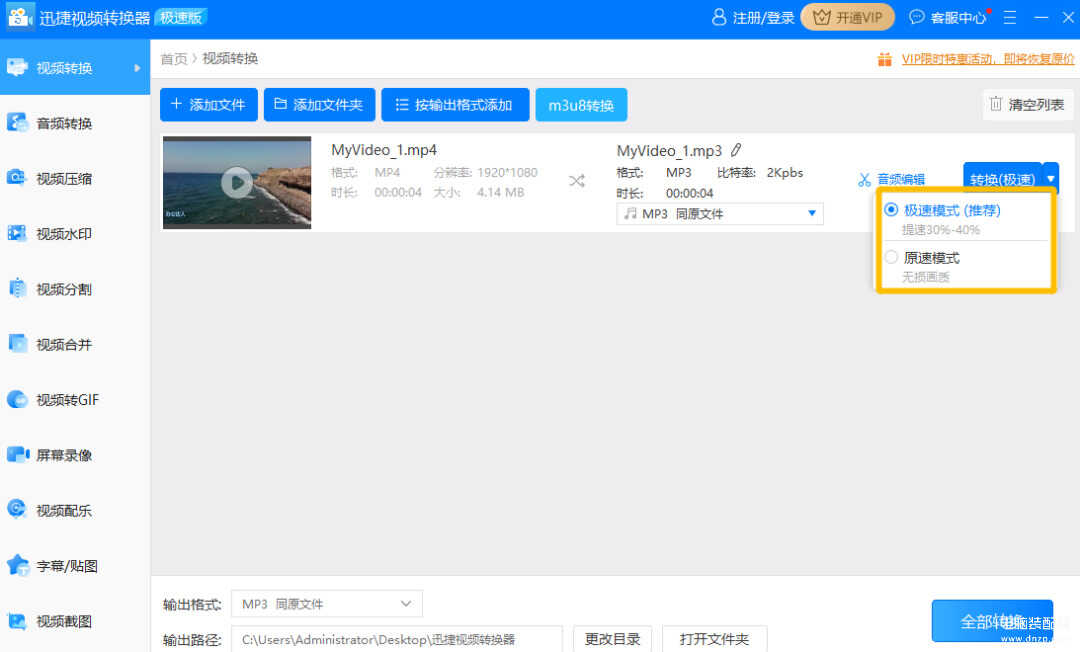
Task: Click the 更改目录 button
Action: click(612, 639)
